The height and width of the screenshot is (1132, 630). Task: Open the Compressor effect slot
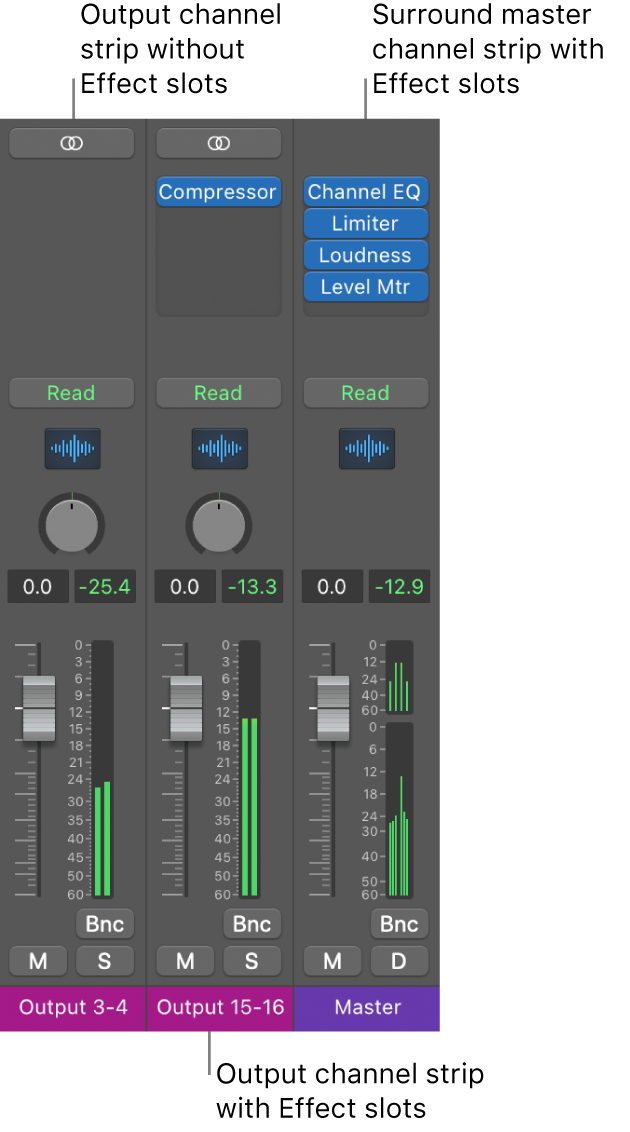click(x=219, y=192)
